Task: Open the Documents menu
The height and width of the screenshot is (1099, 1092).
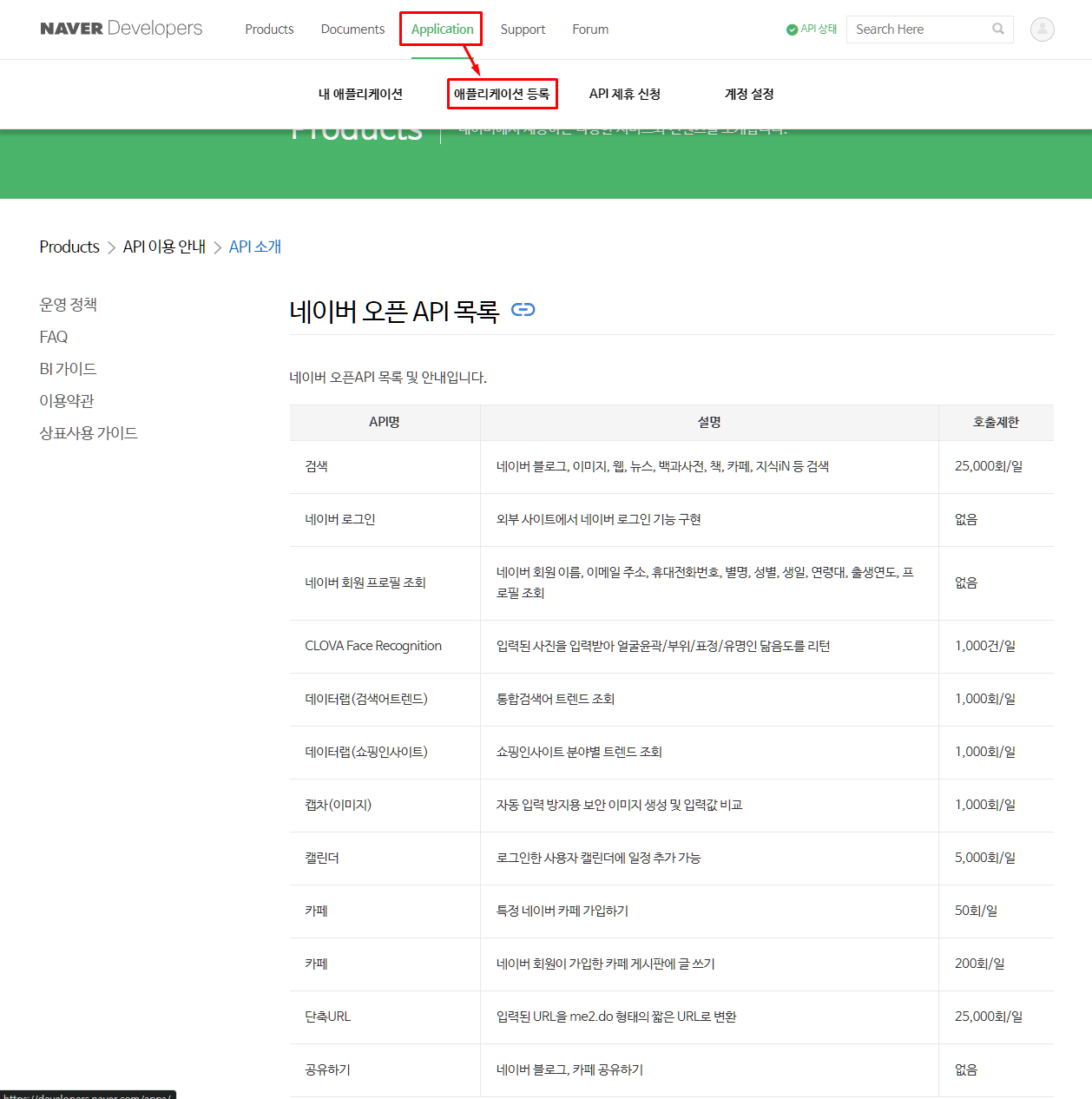Action: pos(352,30)
